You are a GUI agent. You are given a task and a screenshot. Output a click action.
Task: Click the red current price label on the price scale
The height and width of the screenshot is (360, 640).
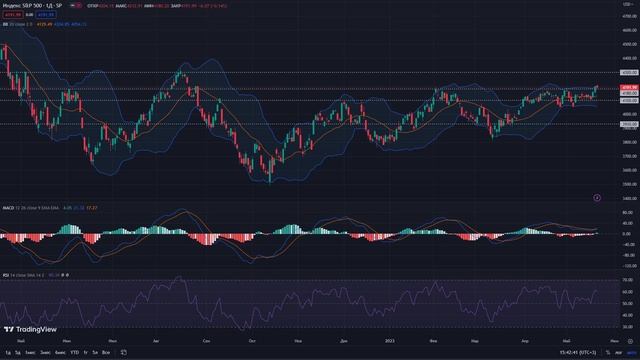click(x=629, y=87)
